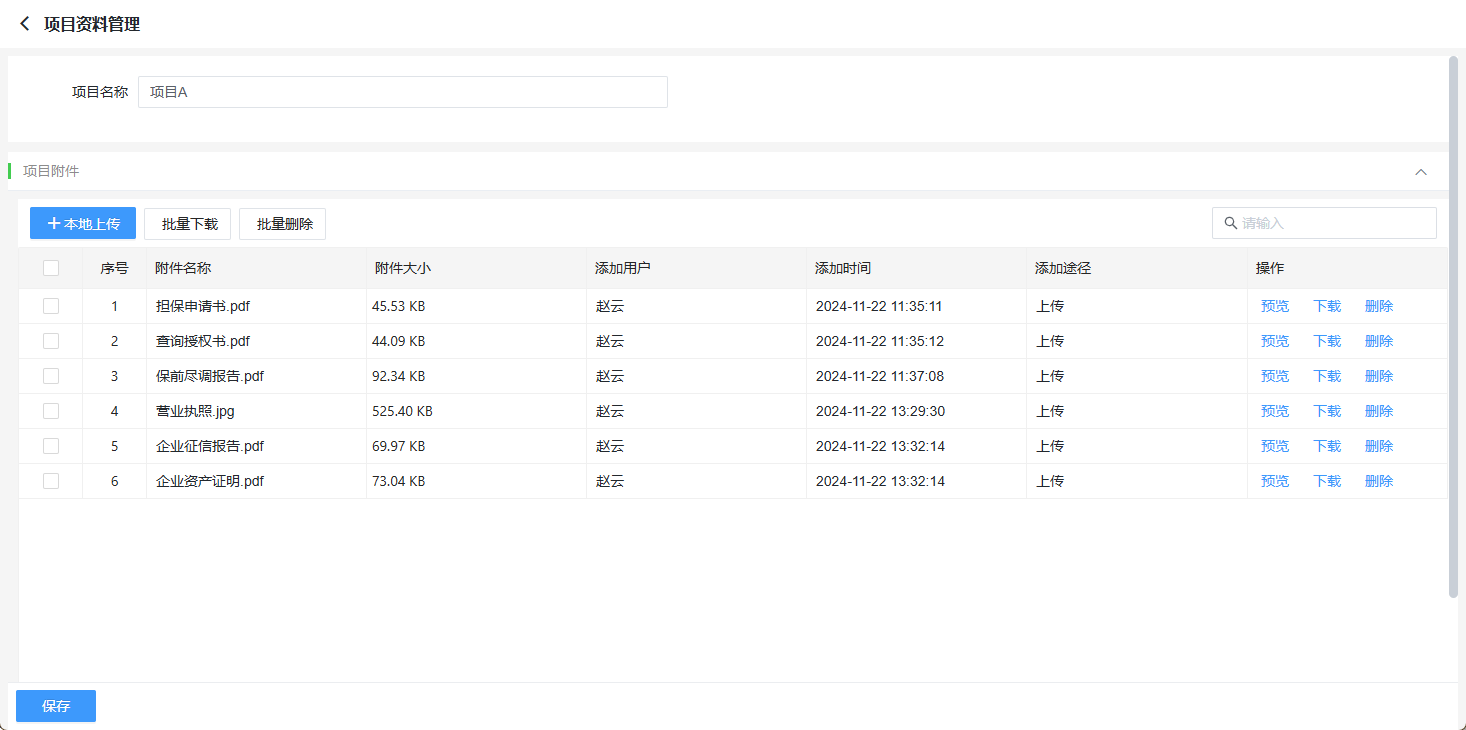Collapse the 项目附件 section chevron
Image resolution: width=1466 pixels, height=730 pixels.
point(1420,172)
